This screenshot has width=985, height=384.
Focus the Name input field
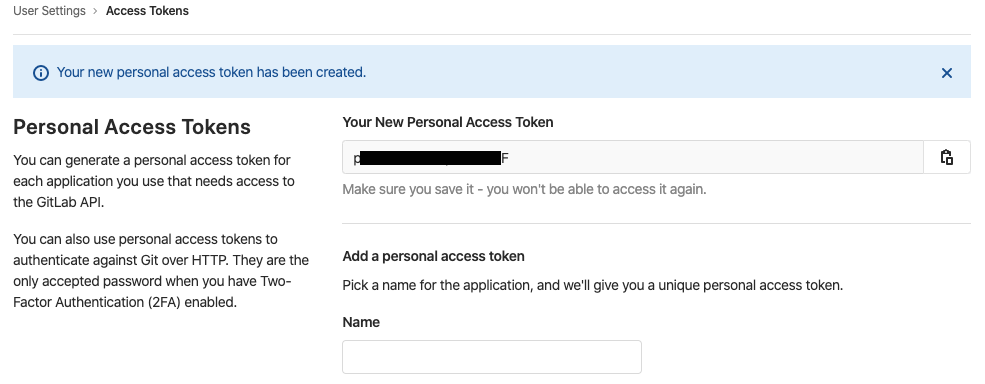(492, 357)
